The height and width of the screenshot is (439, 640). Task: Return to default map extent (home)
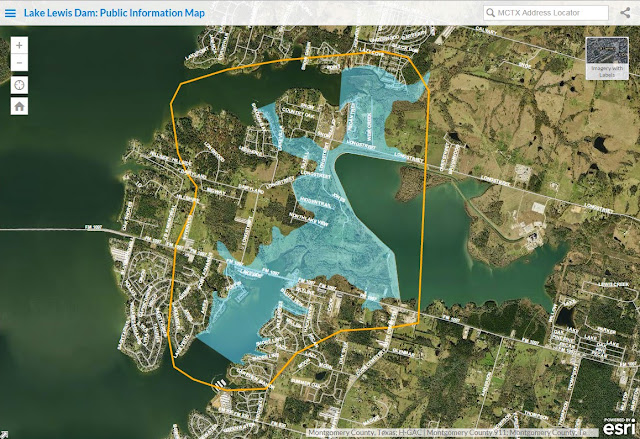(19, 106)
